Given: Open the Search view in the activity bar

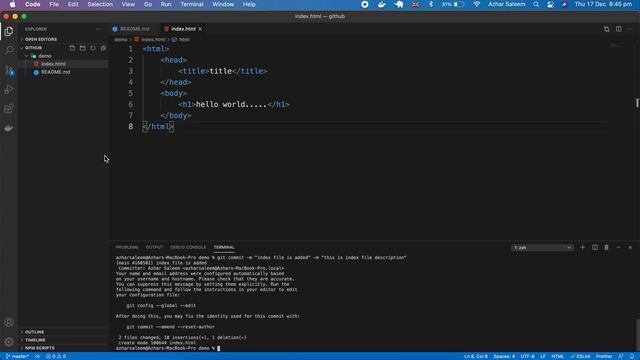Looking at the screenshot, I should [9, 50].
